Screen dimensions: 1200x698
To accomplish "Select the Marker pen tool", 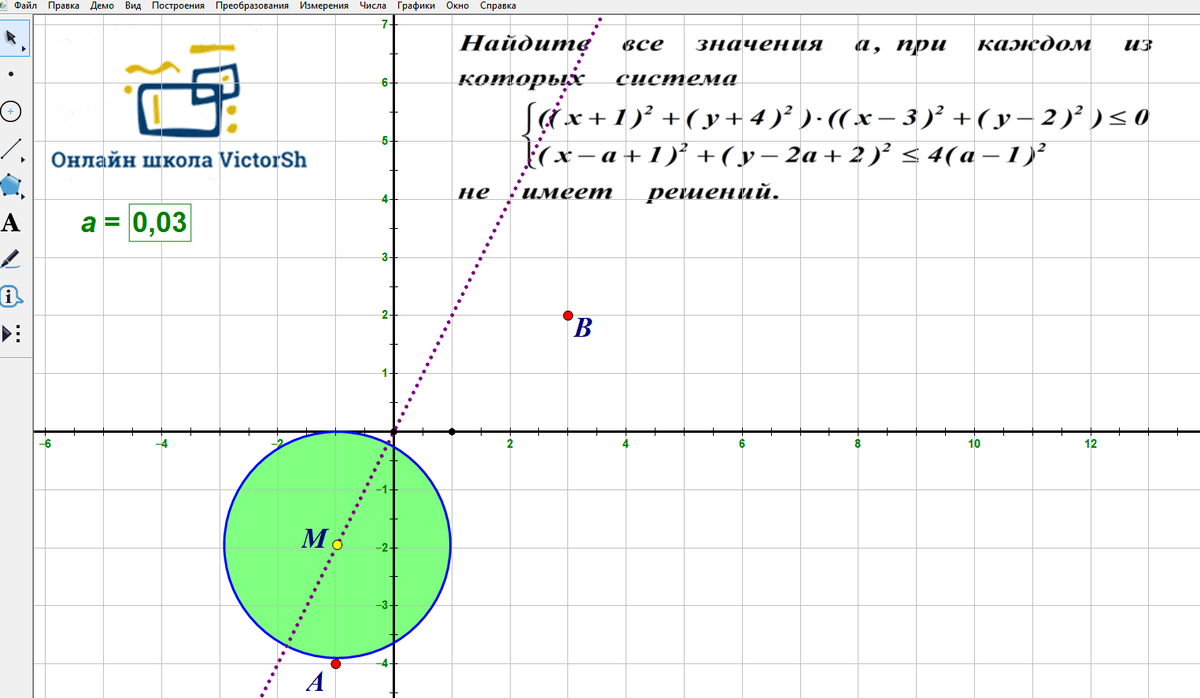I will coord(12,259).
